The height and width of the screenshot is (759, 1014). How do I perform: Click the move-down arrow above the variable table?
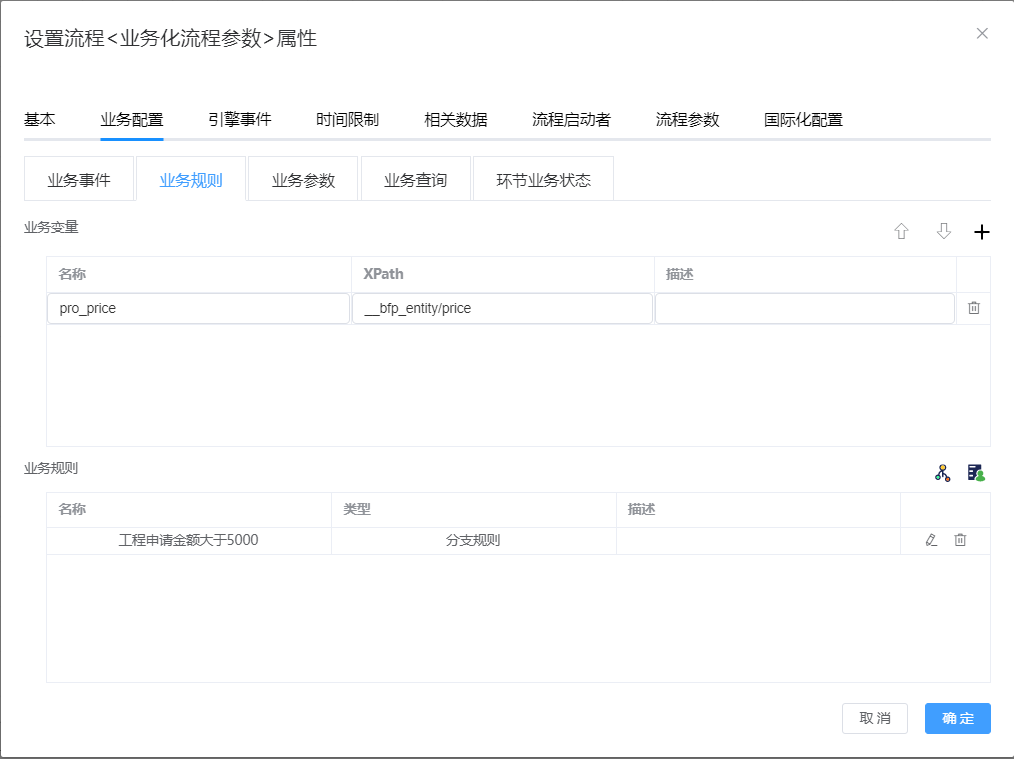pos(943,231)
